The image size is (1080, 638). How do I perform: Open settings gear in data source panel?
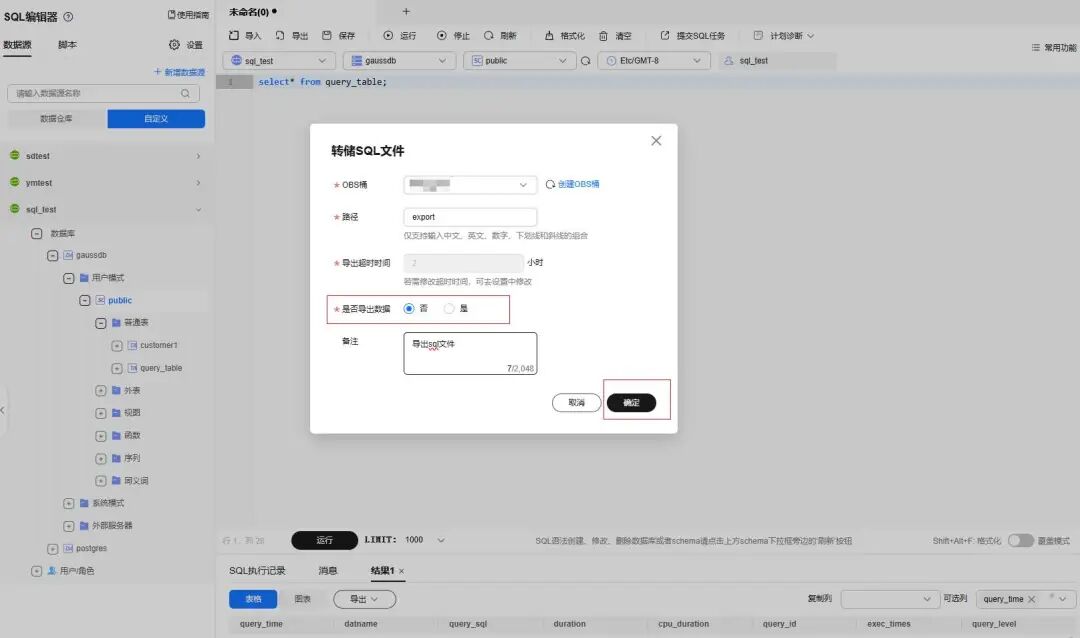[174, 45]
